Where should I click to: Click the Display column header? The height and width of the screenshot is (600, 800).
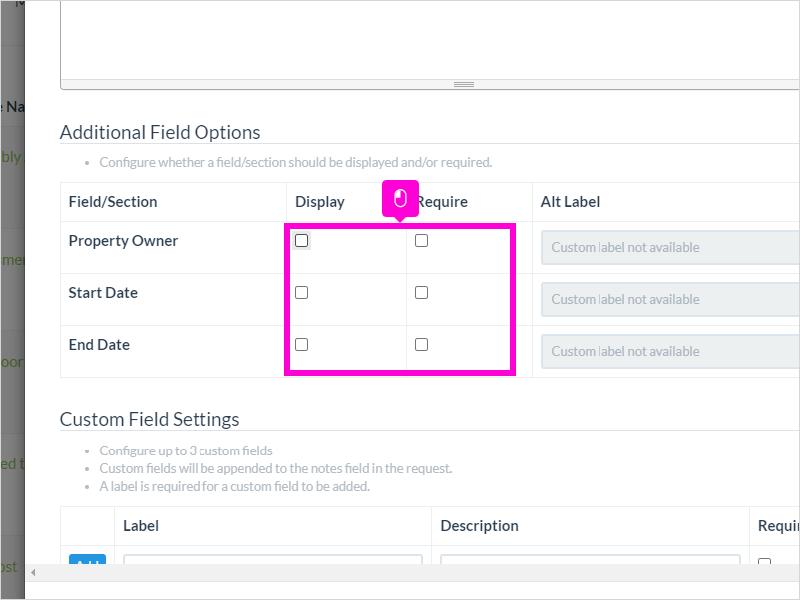click(x=320, y=202)
